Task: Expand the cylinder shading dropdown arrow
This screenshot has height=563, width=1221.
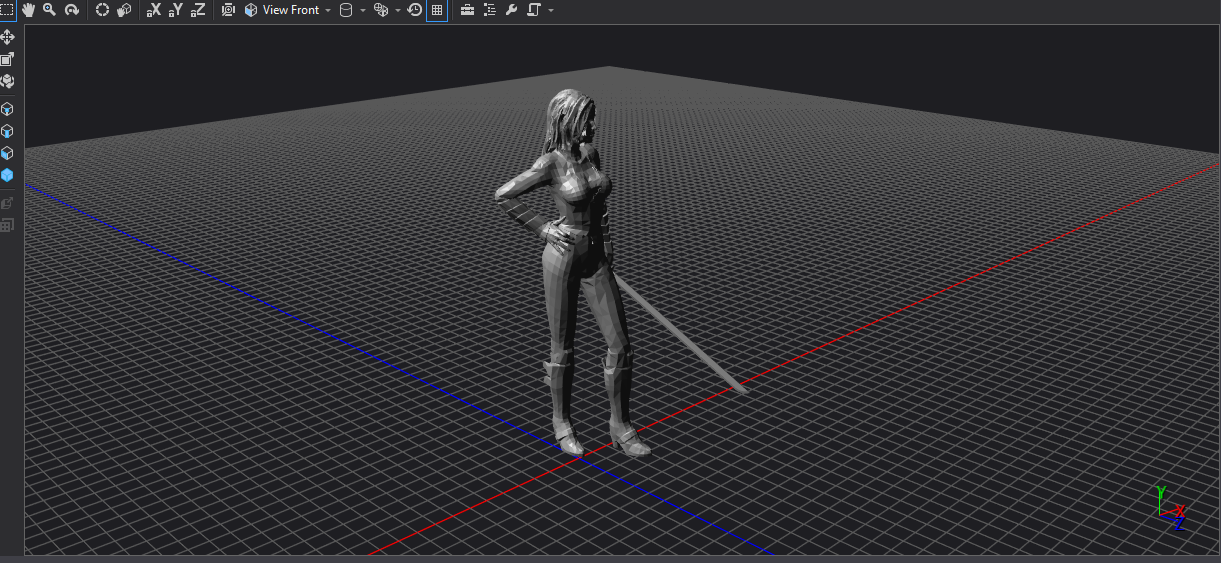Action: click(x=362, y=10)
